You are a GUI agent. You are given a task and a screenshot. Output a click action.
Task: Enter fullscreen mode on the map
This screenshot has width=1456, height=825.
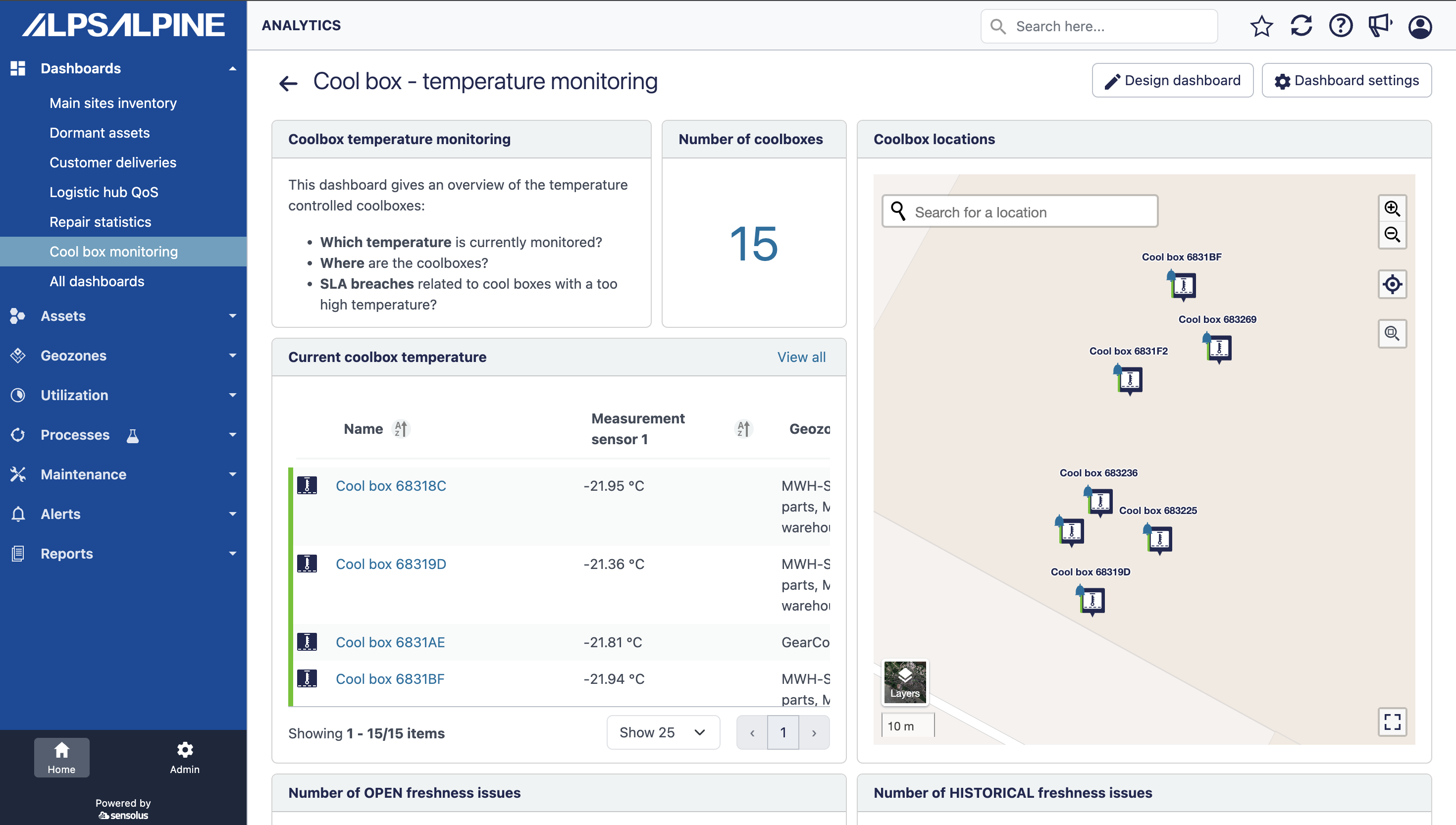(x=1392, y=722)
